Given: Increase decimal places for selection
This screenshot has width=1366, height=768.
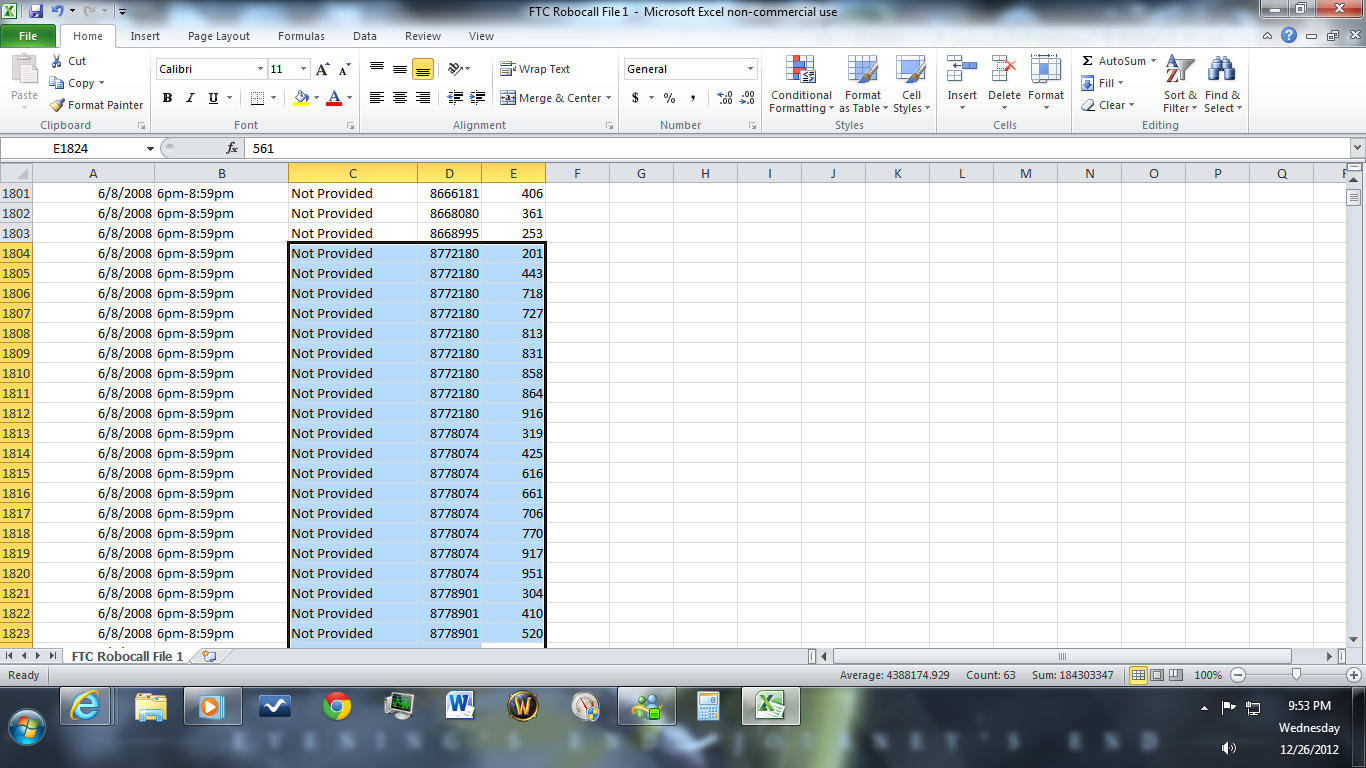Looking at the screenshot, I should point(726,98).
